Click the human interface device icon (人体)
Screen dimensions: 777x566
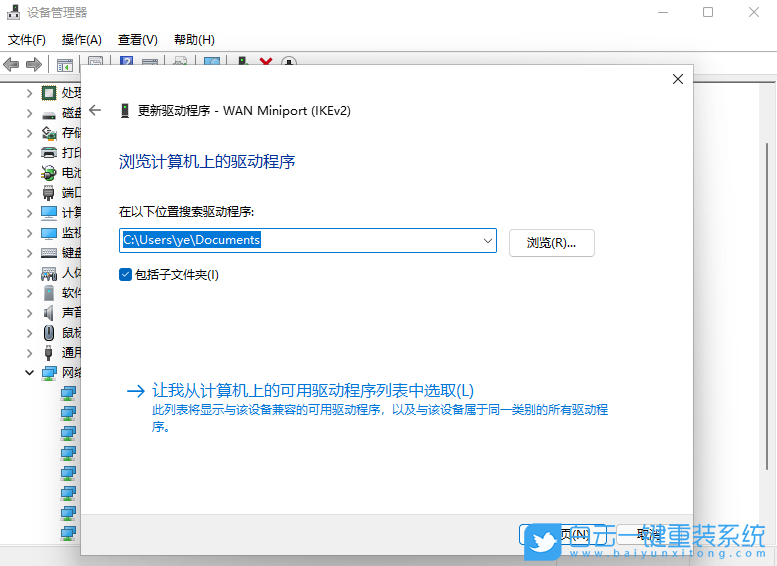tap(49, 273)
